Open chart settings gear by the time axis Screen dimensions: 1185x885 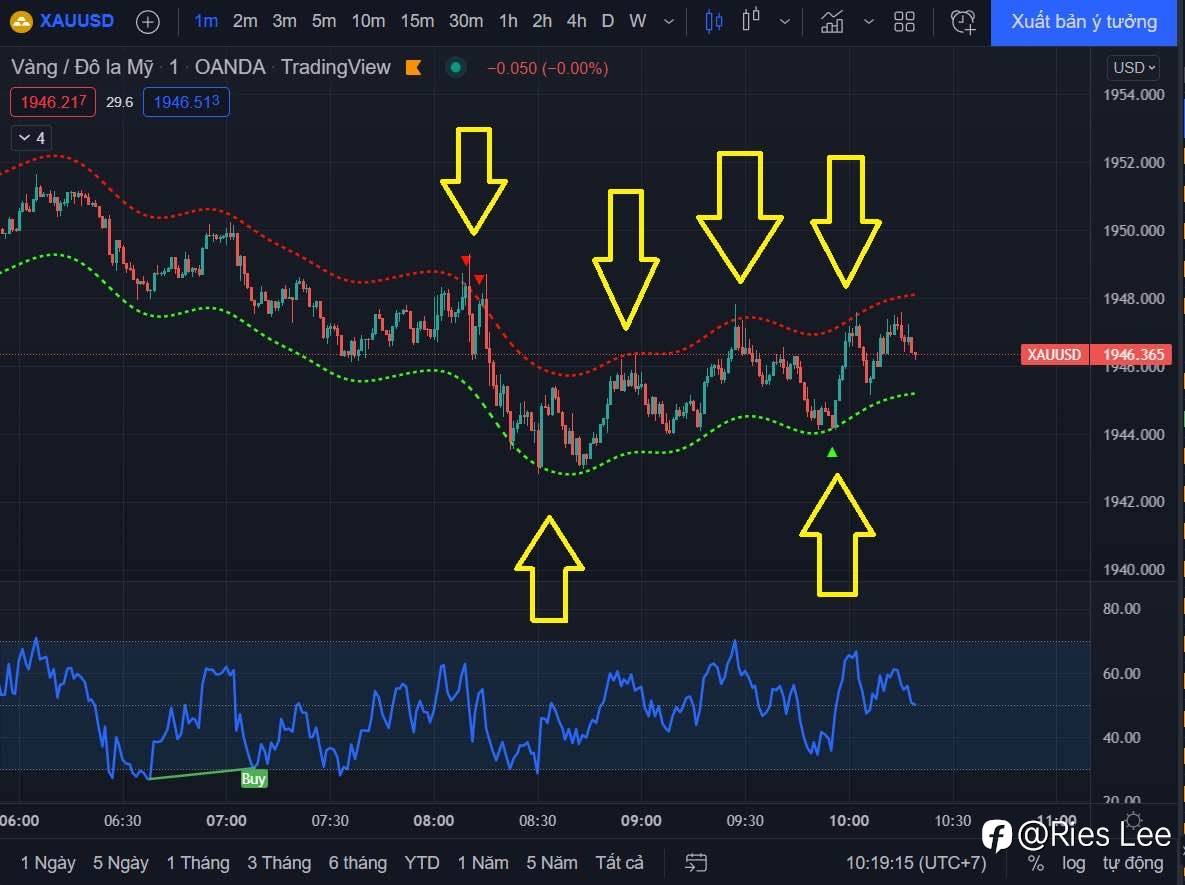pos(1134,821)
